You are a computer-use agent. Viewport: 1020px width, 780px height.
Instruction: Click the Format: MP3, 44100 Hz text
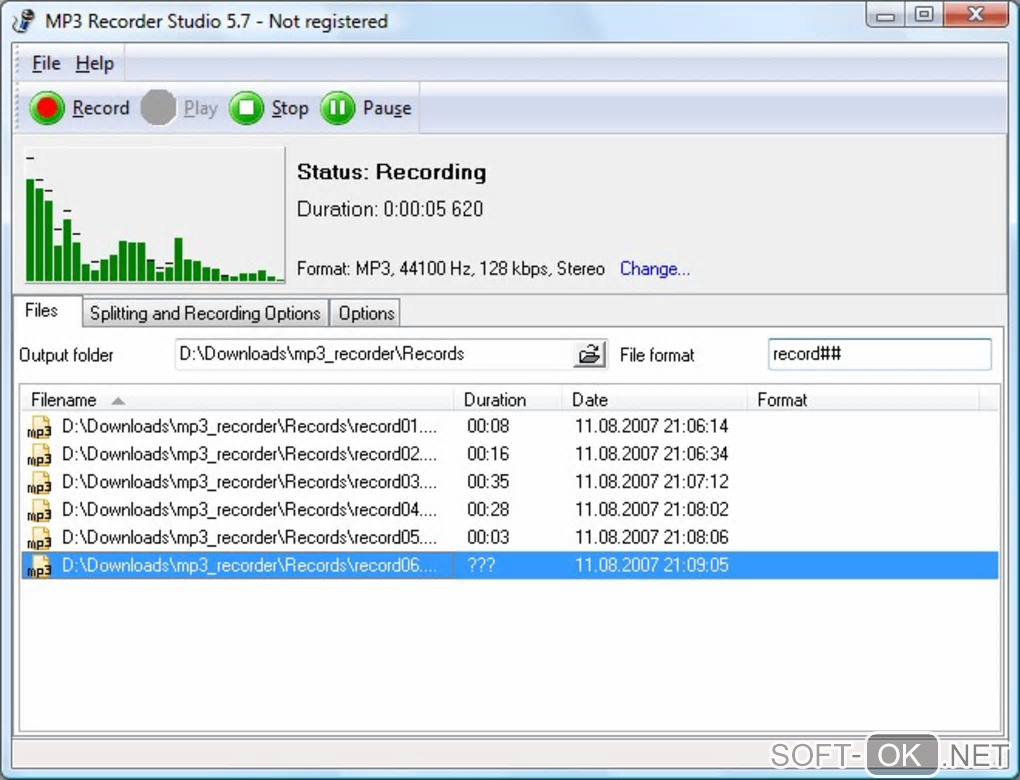click(x=451, y=269)
